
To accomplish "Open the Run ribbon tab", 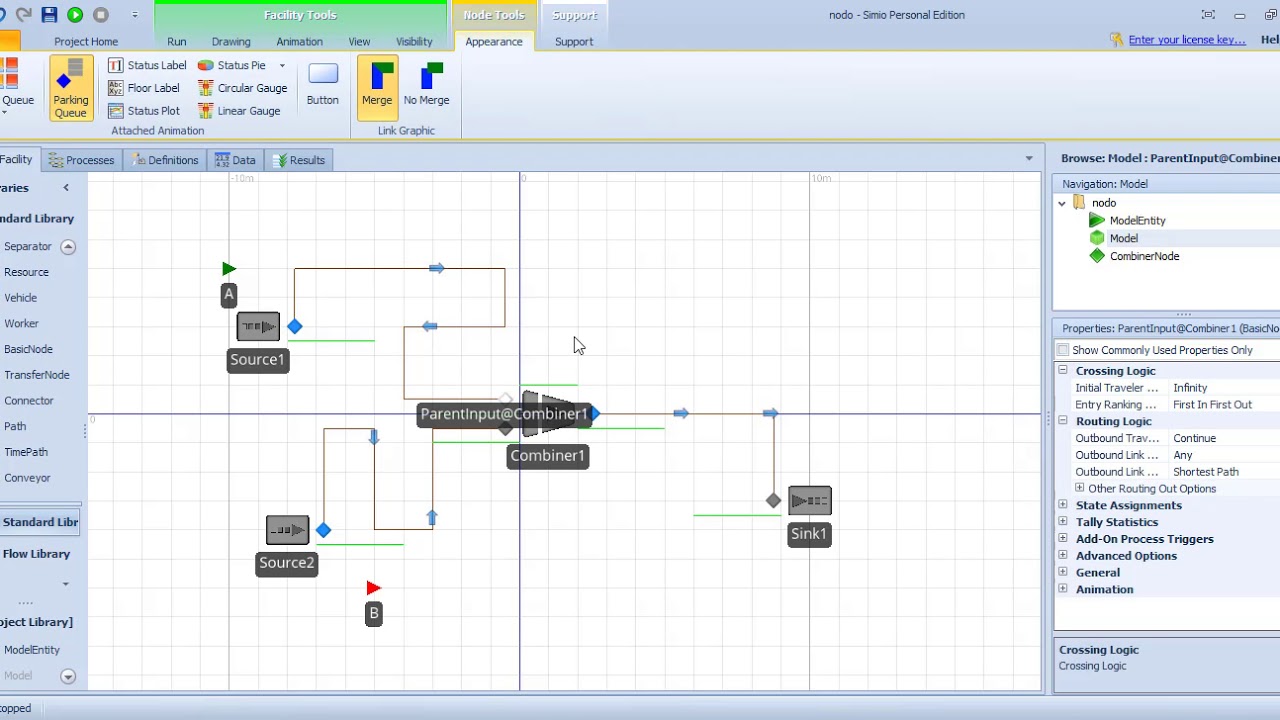I will pyautogui.click(x=177, y=41).
